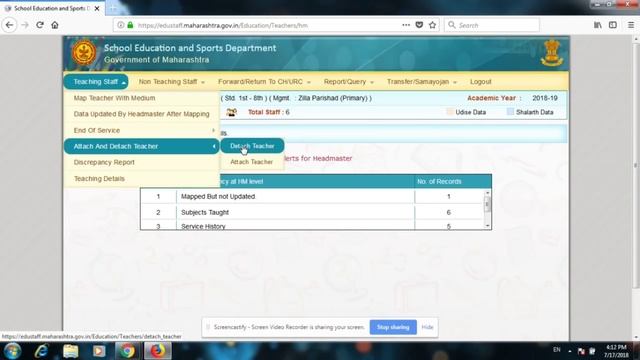Go back using browser back arrow
640x360 pixels.
[9, 25]
